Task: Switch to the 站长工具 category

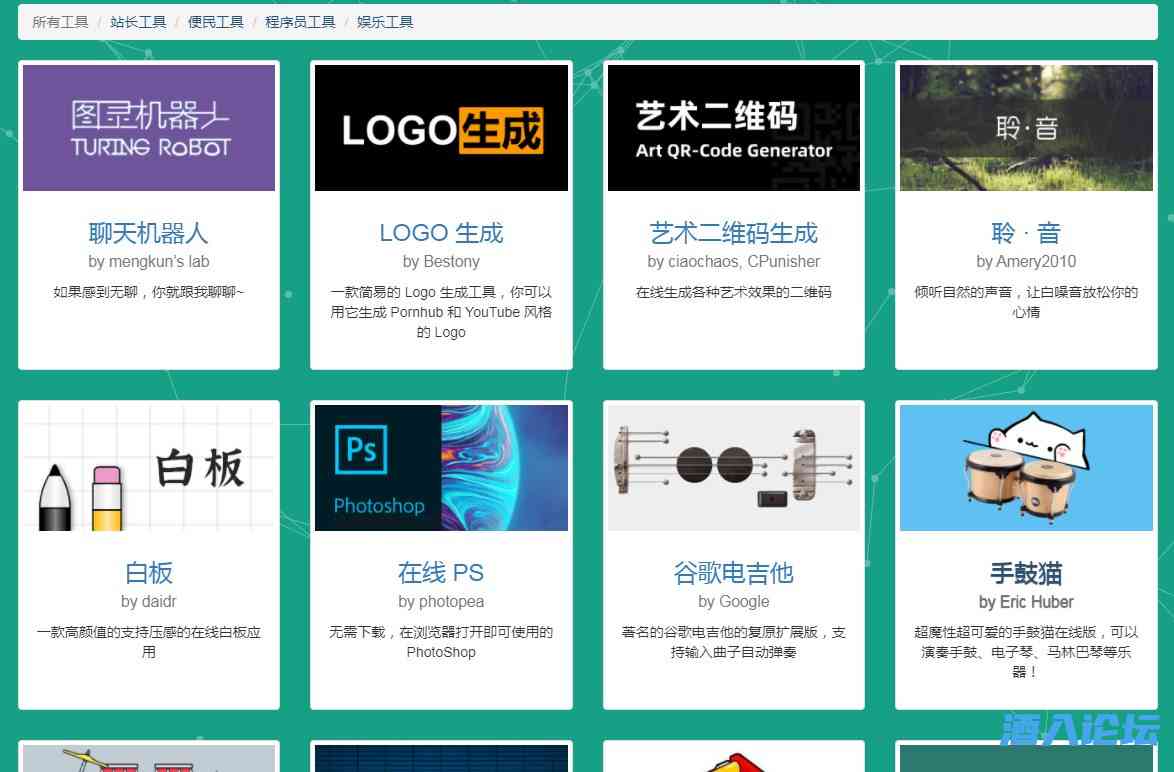Action: 138,22
